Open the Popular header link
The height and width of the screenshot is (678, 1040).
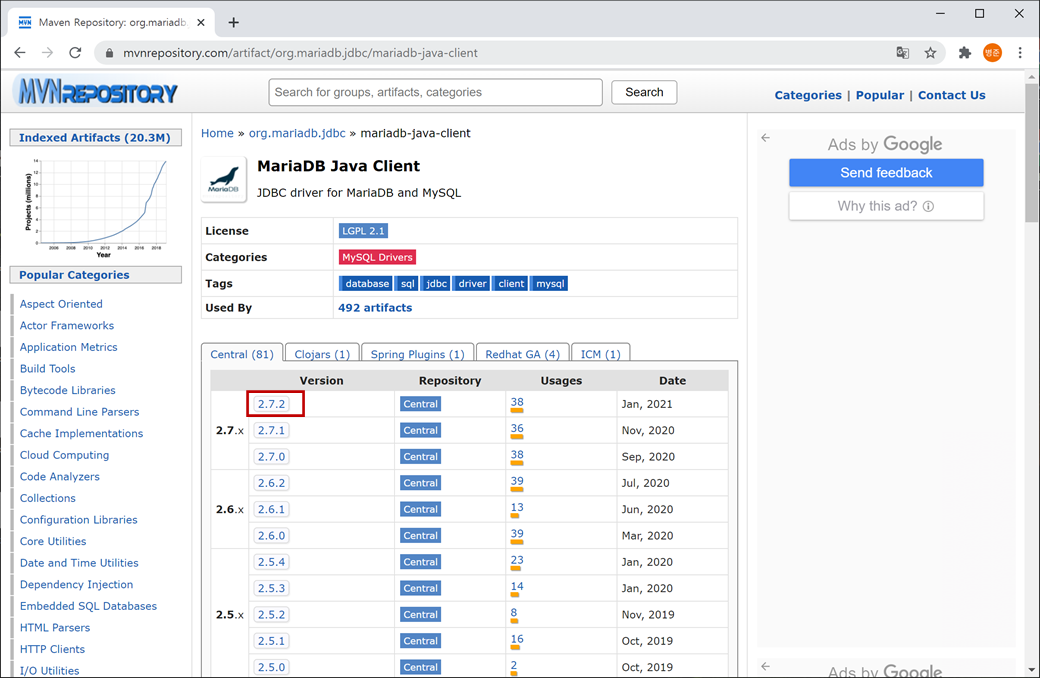[879, 95]
